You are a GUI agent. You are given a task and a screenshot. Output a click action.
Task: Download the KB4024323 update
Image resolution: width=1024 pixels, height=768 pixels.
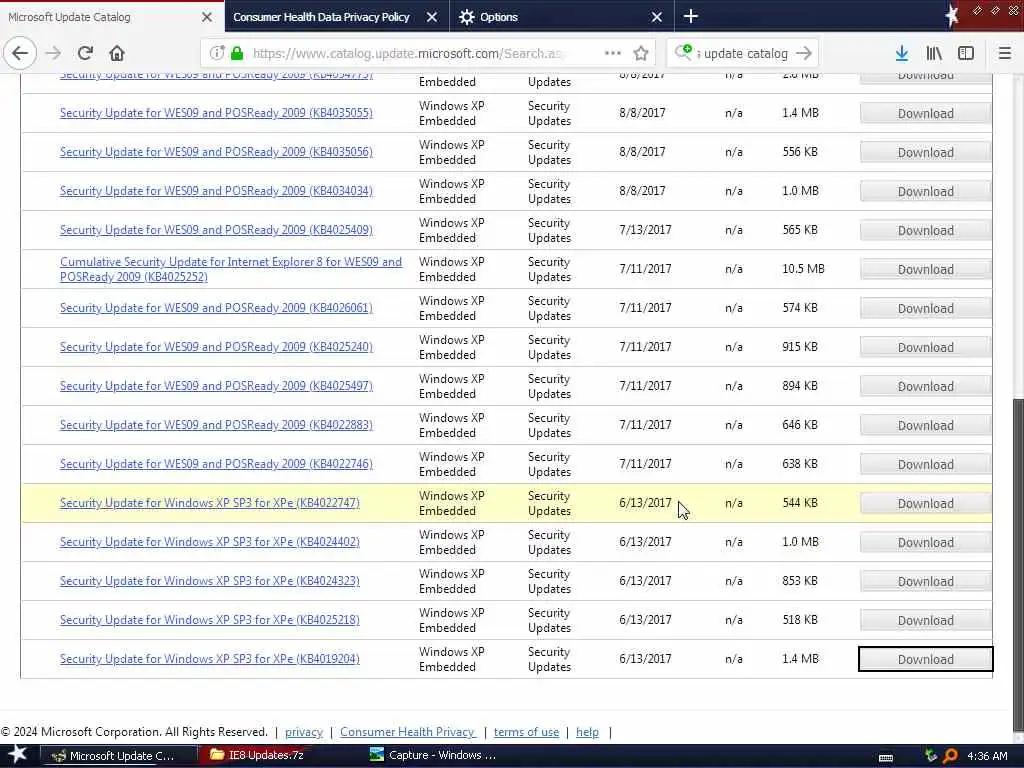(925, 581)
